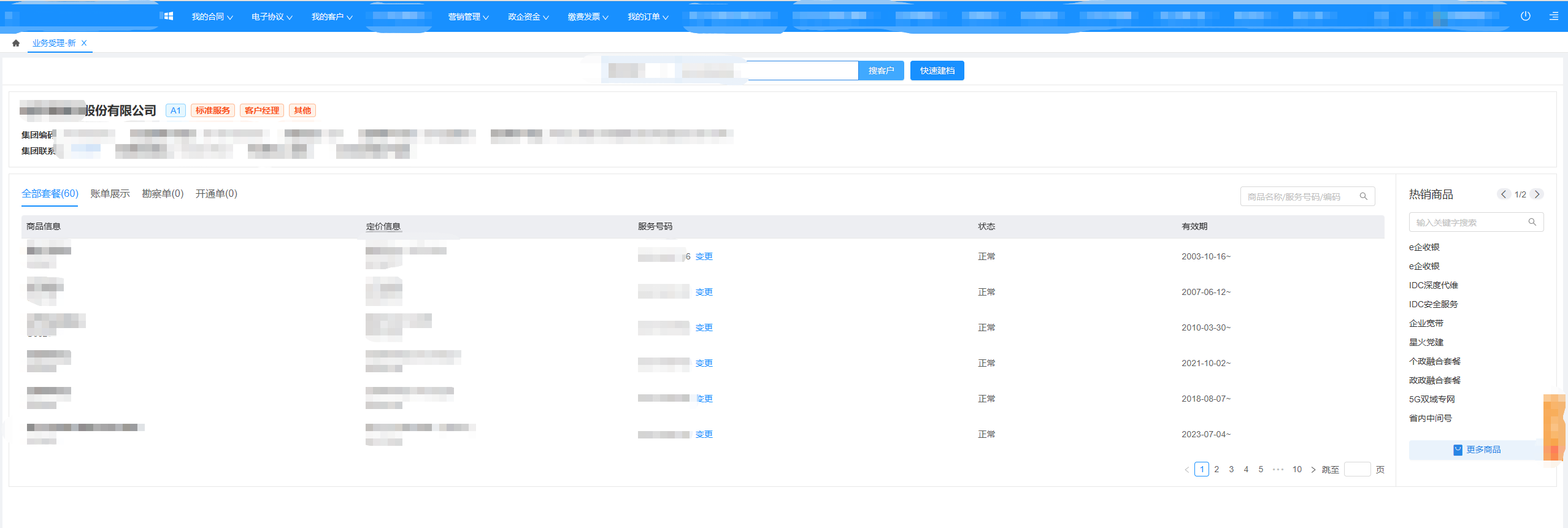
Task: Click 变更 link for 2021-10-02 row
Action: click(x=704, y=363)
